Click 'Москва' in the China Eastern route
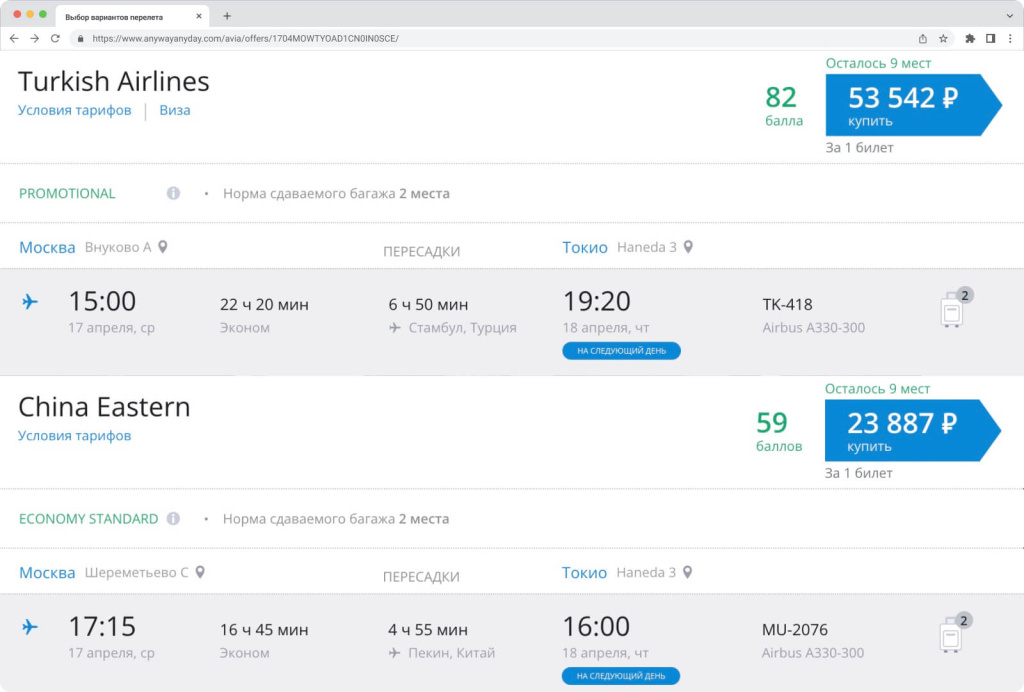Viewport: 1024px width, 692px height. pos(47,573)
